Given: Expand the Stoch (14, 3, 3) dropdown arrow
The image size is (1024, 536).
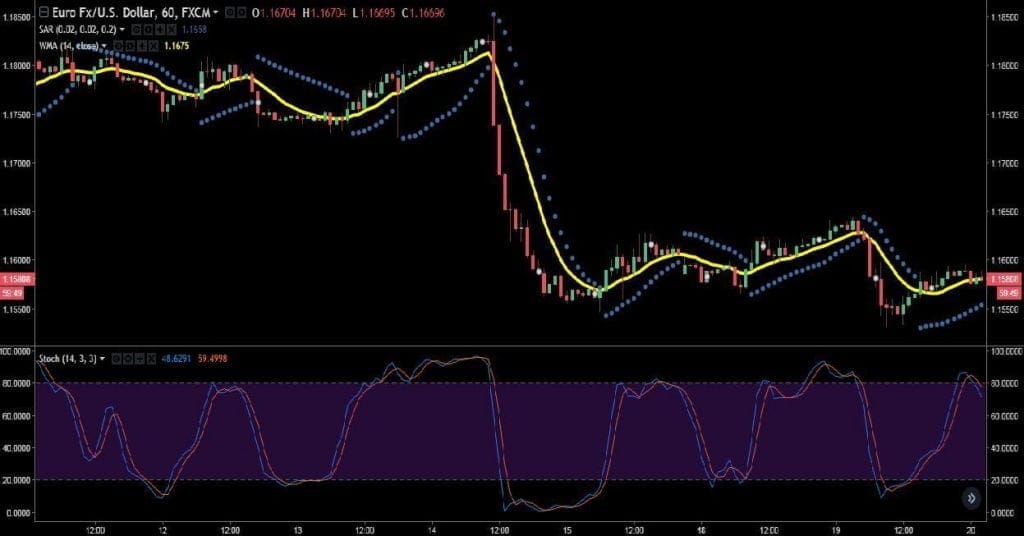Looking at the screenshot, I should coord(103,358).
